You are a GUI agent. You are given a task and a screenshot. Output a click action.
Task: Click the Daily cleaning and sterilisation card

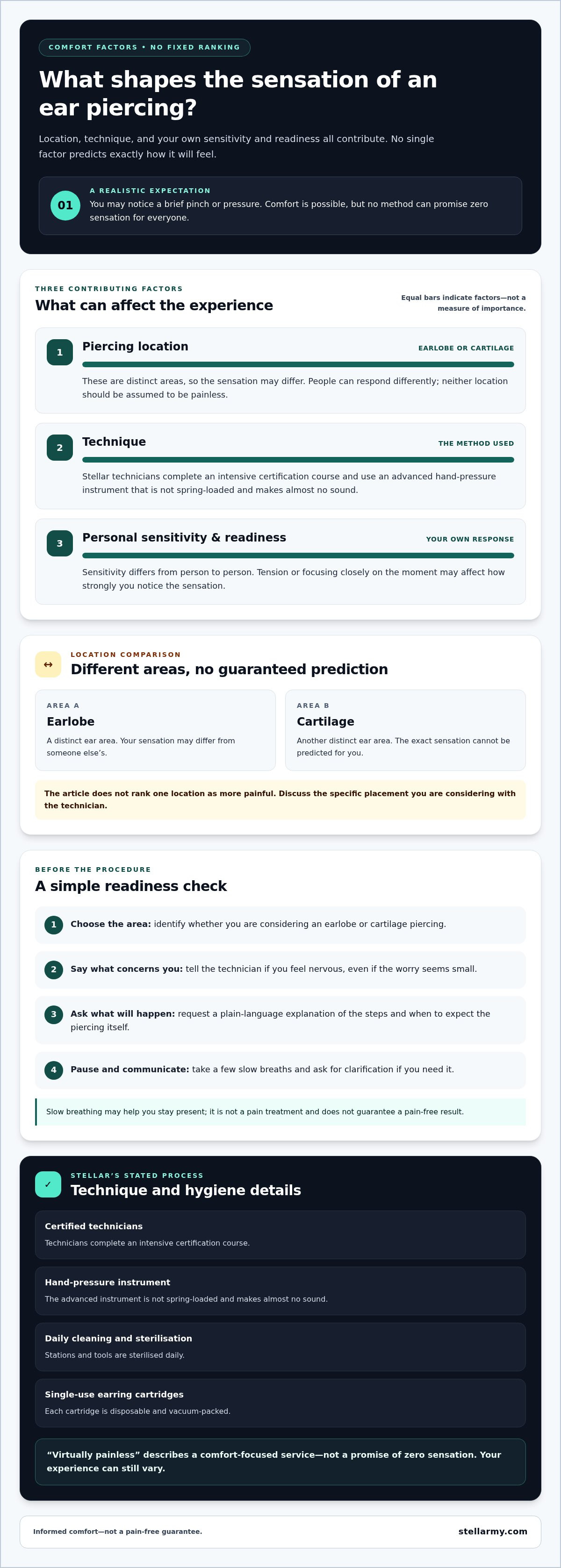click(x=280, y=1347)
